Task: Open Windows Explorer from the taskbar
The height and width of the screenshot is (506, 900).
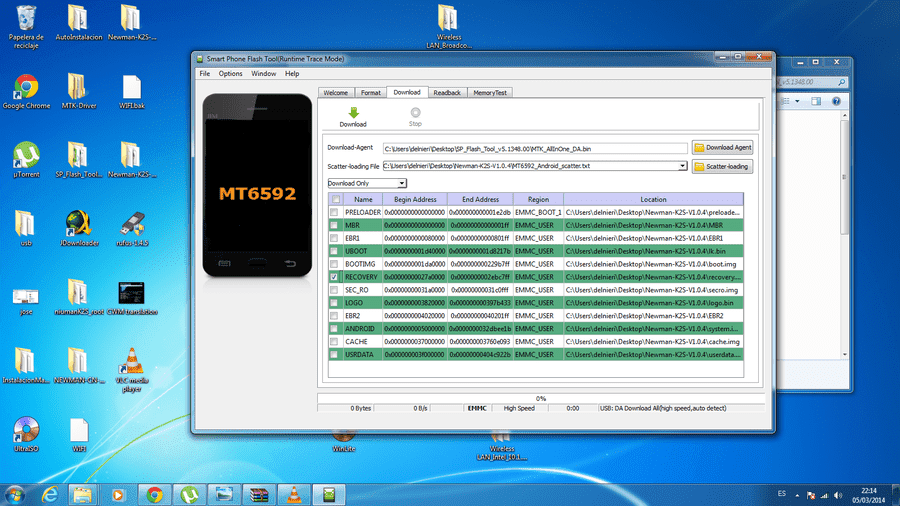Action: [83, 495]
